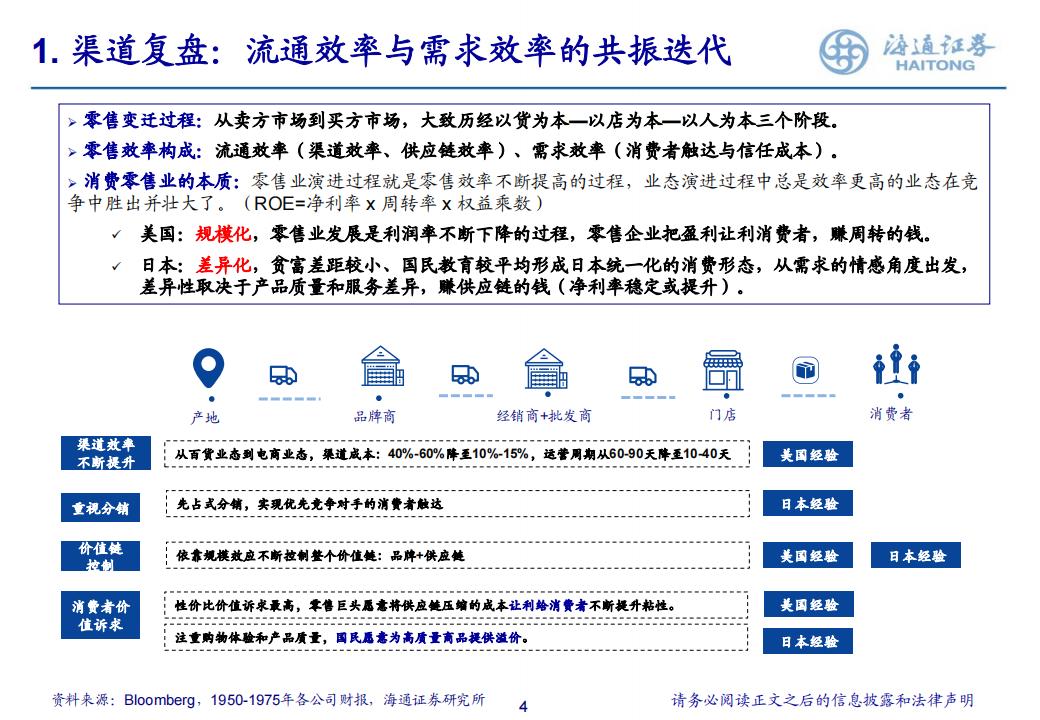Select the text 先占式分销
This screenshot has width=1040, height=720.
coord(209,505)
